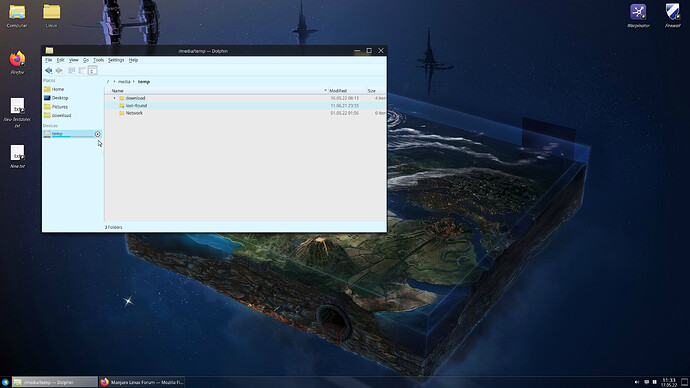Image resolution: width=690 pixels, height=388 pixels.
Task: Launch Warpinator from the desktop
Action: [638, 16]
